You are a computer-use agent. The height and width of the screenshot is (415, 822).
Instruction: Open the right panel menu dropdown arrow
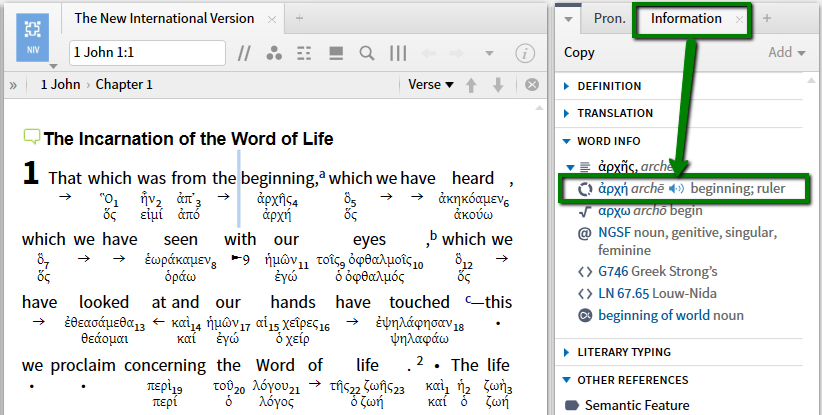568,20
